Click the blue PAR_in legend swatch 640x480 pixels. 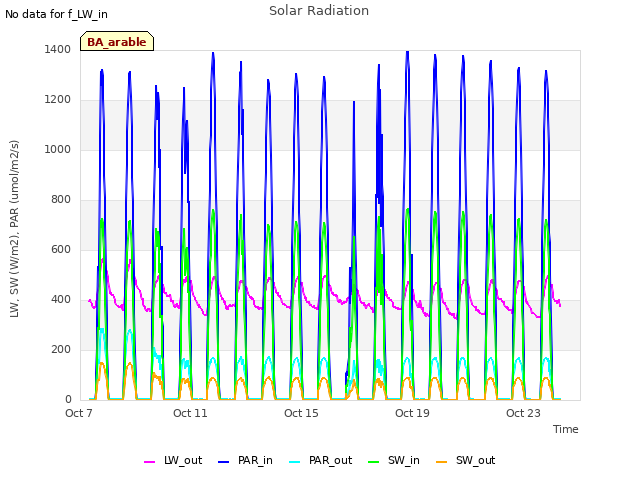[x=223, y=462]
